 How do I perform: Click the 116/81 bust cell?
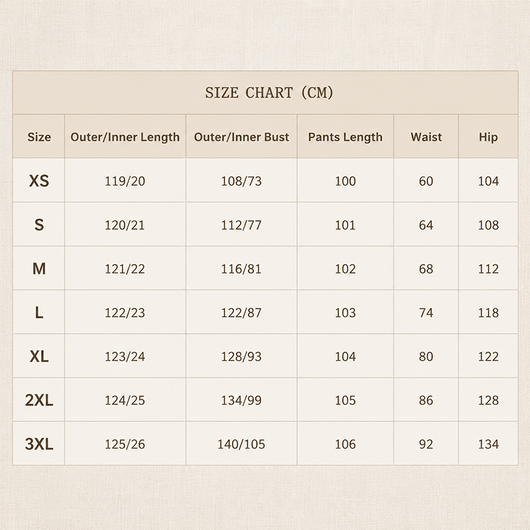pyautogui.click(x=241, y=269)
